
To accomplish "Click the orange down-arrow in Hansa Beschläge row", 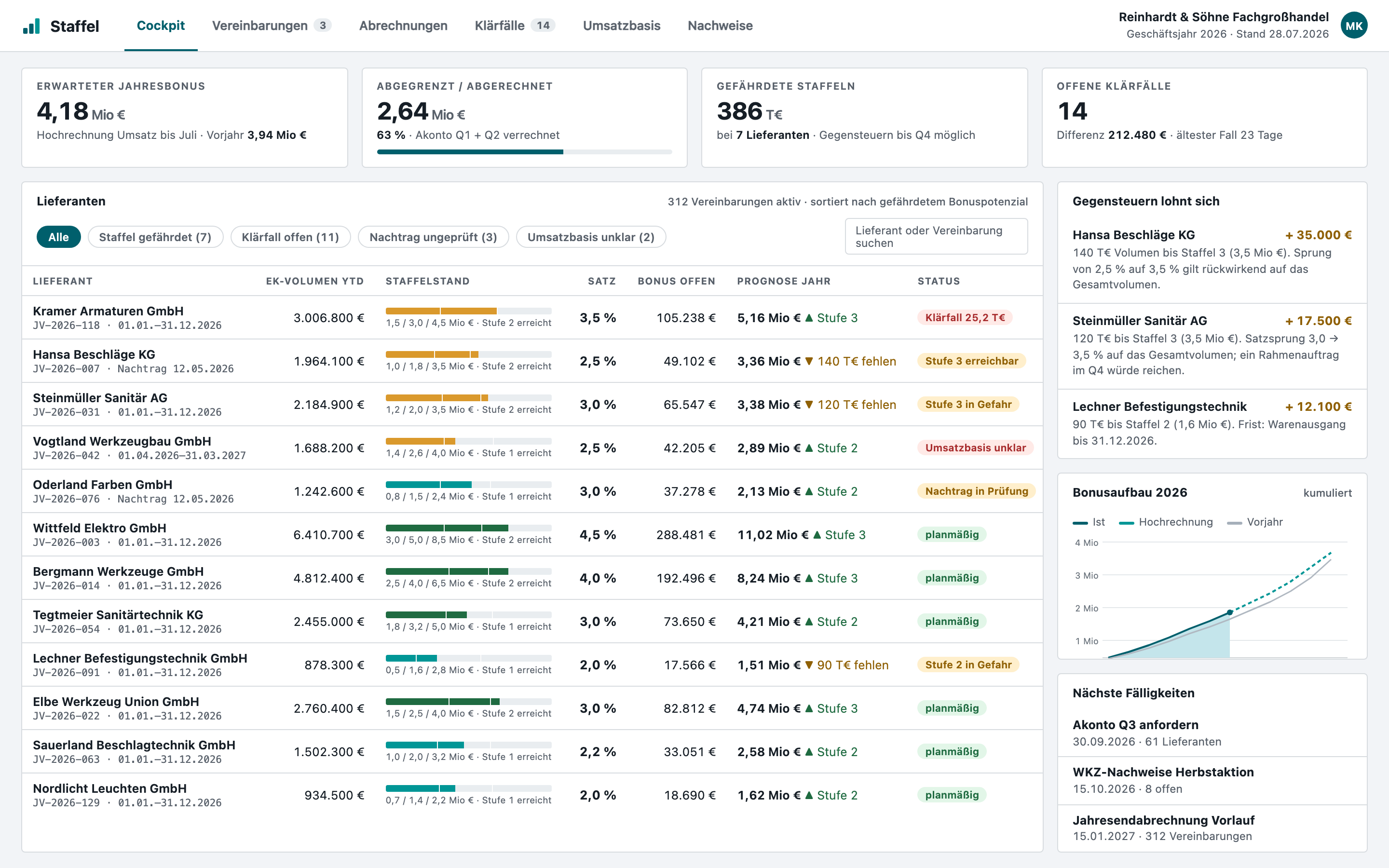I will click(x=809, y=361).
